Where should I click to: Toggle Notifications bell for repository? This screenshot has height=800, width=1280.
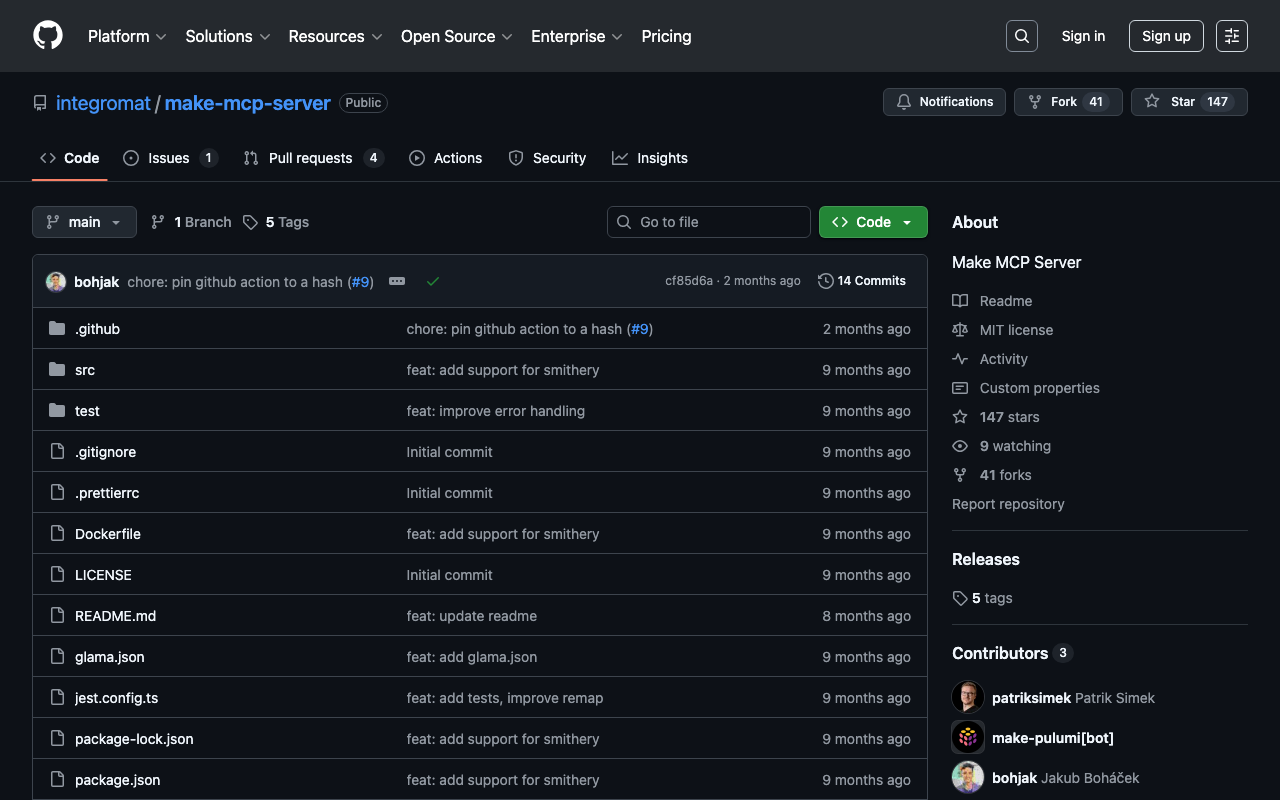944,102
